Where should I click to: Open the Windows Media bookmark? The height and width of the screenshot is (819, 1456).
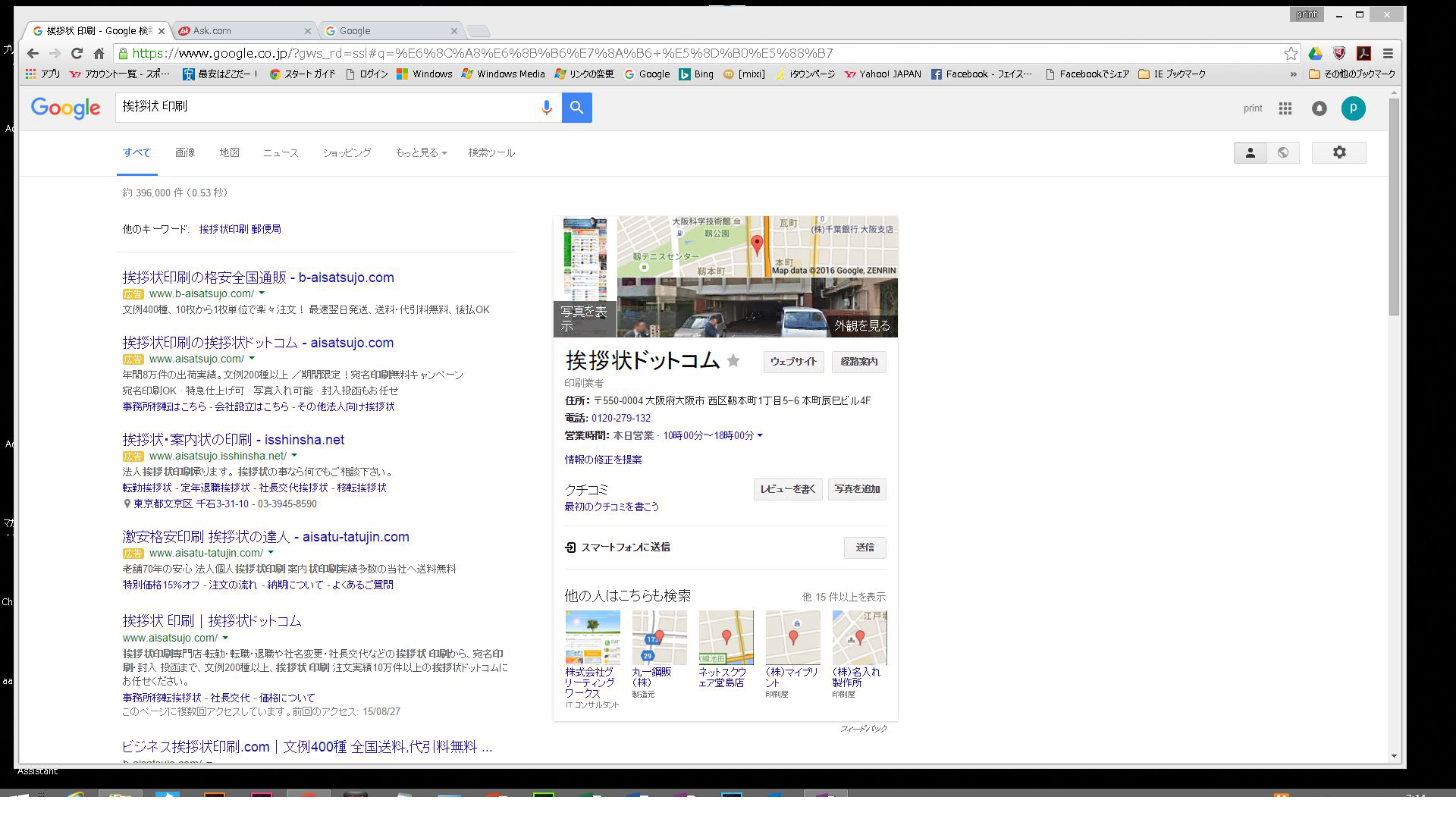tap(503, 74)
